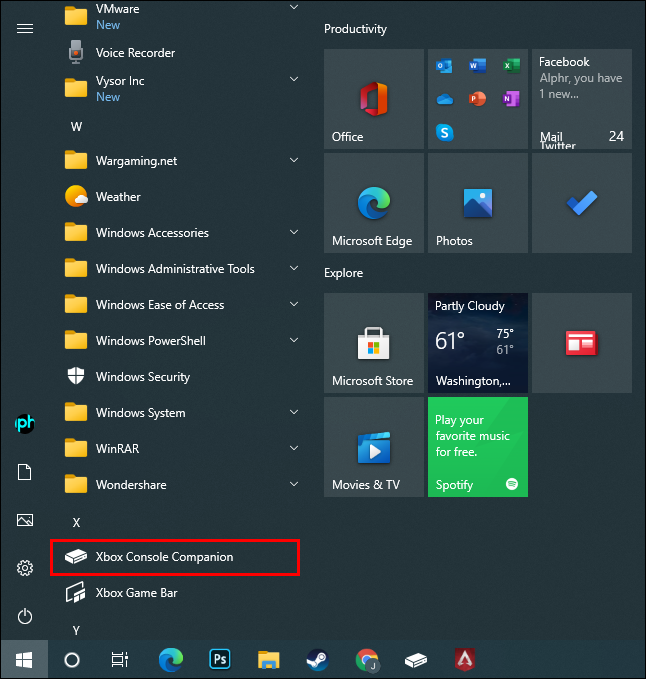
Task: Open the user account avatar
Action: coord(25,424)
